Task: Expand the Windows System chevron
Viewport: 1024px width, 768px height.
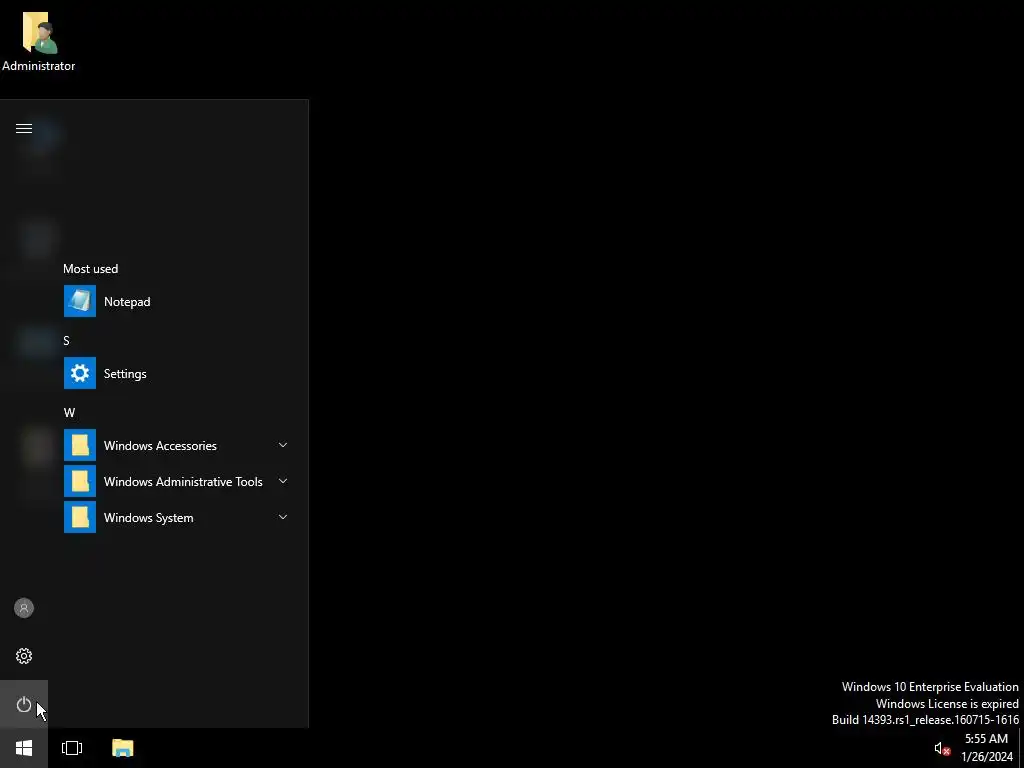Action: tap(283, 517)
